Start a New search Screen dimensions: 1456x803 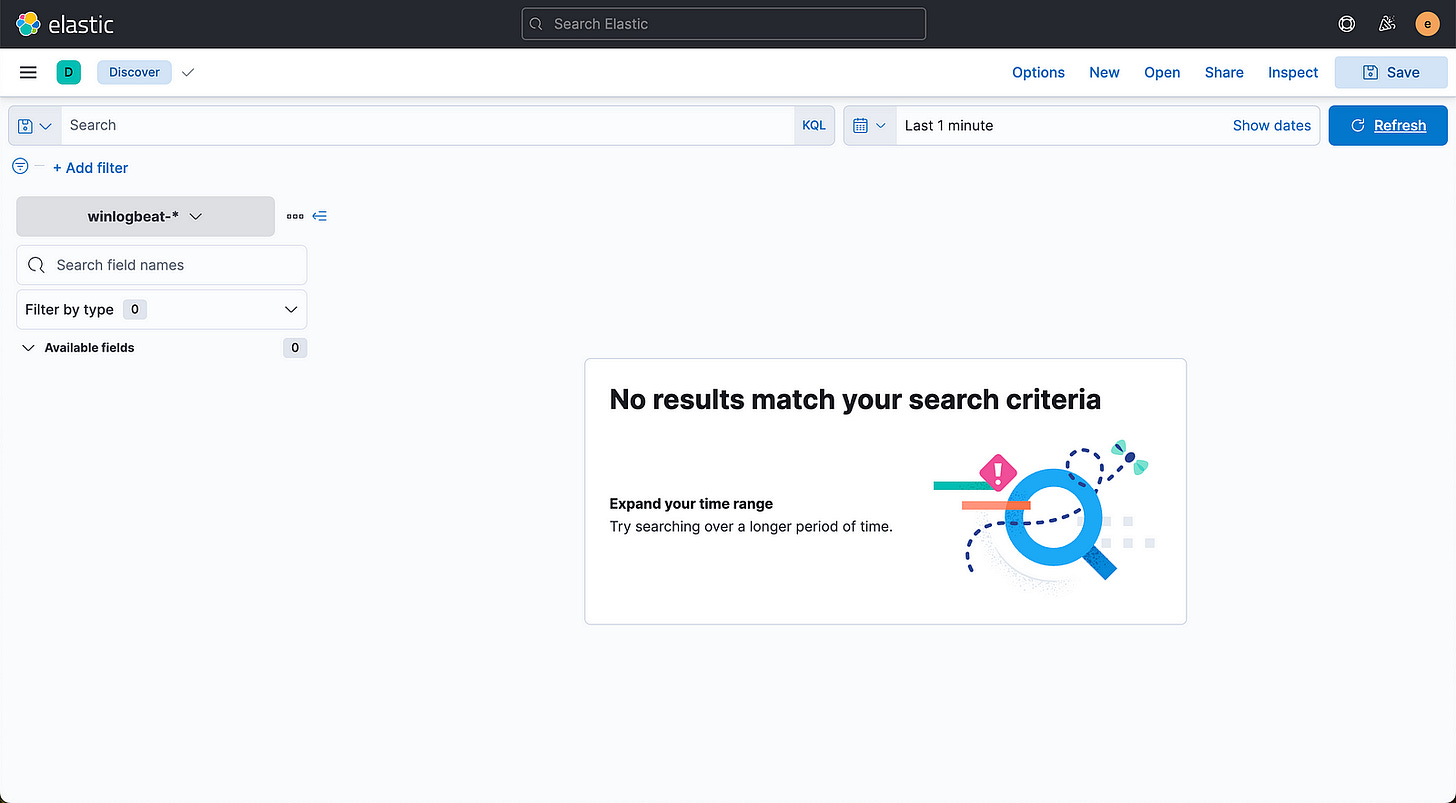click(1104, 72)
